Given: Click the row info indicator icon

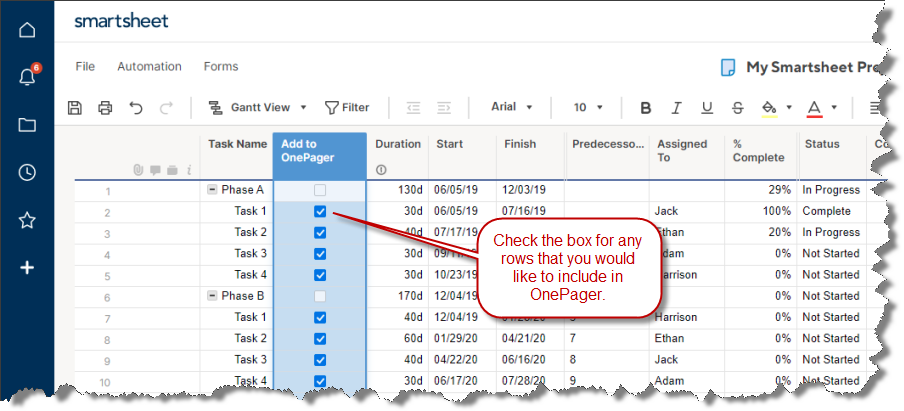Looking at the screenshot, I should [189, 170].
